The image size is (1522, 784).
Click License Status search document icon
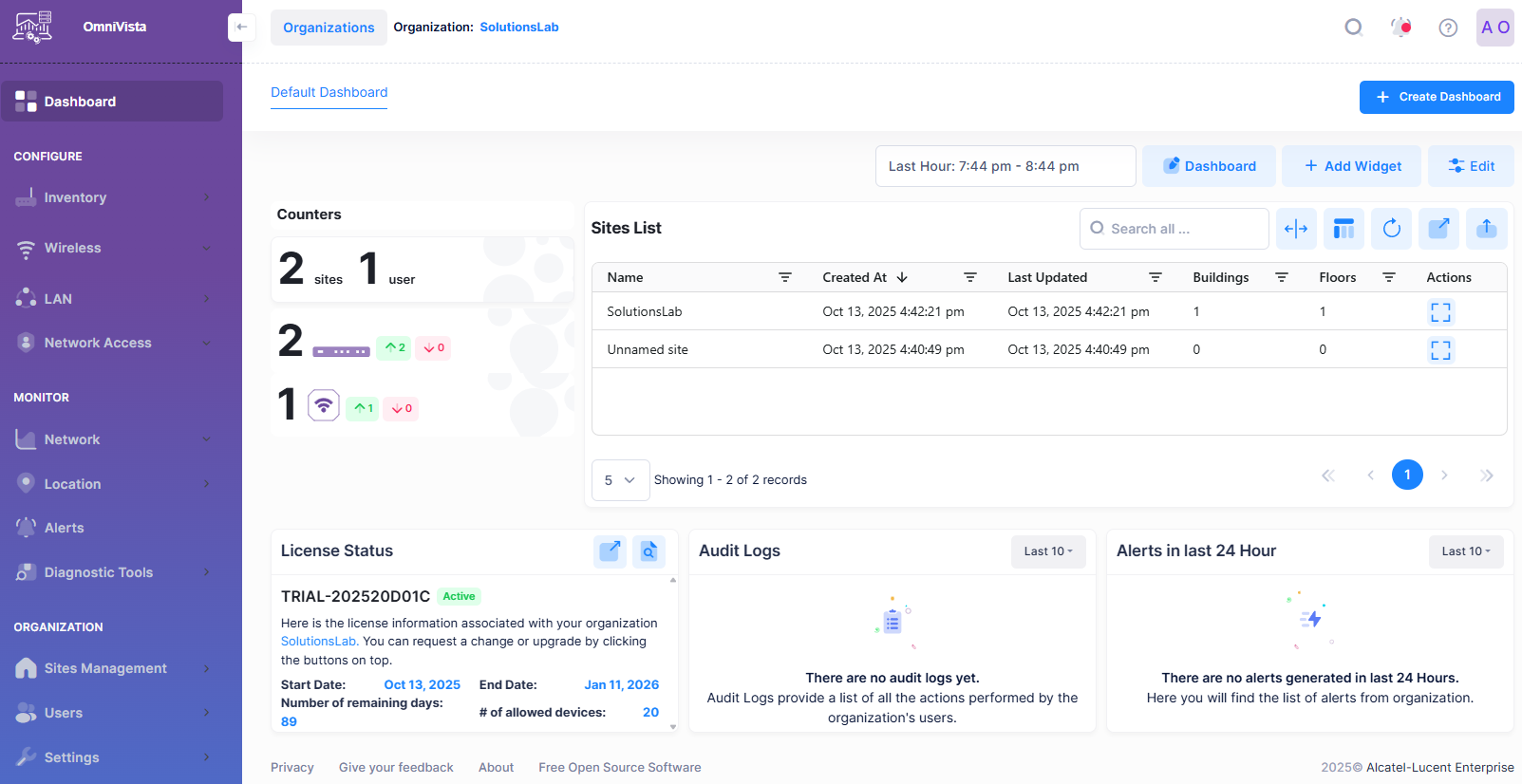(x=648, y=551)
